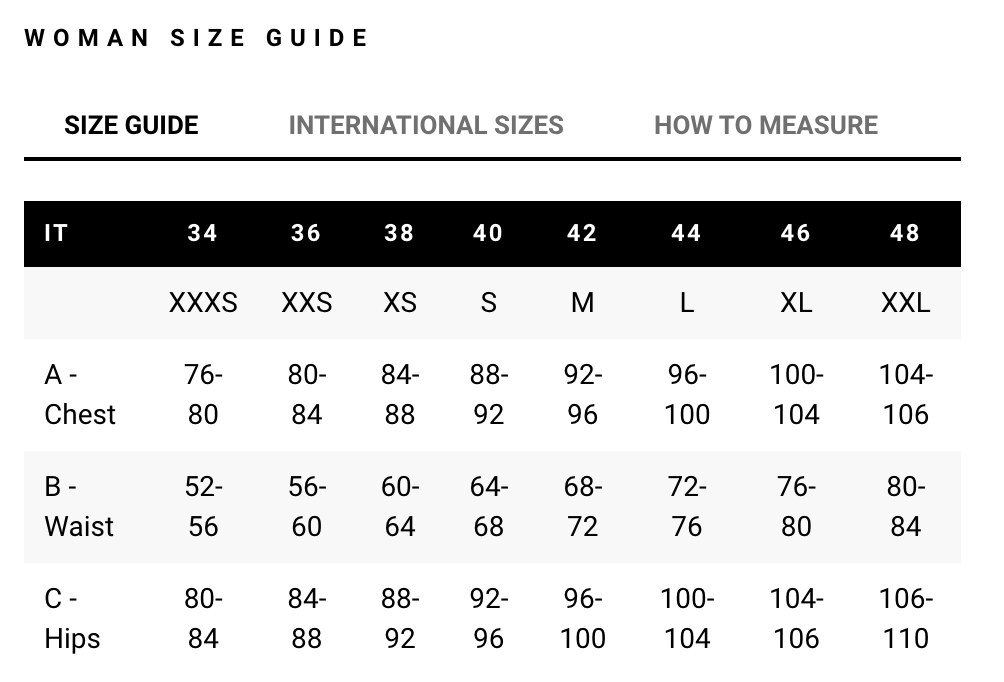
Task: Click hips measurement 106-110 cell
Action: 905,618
